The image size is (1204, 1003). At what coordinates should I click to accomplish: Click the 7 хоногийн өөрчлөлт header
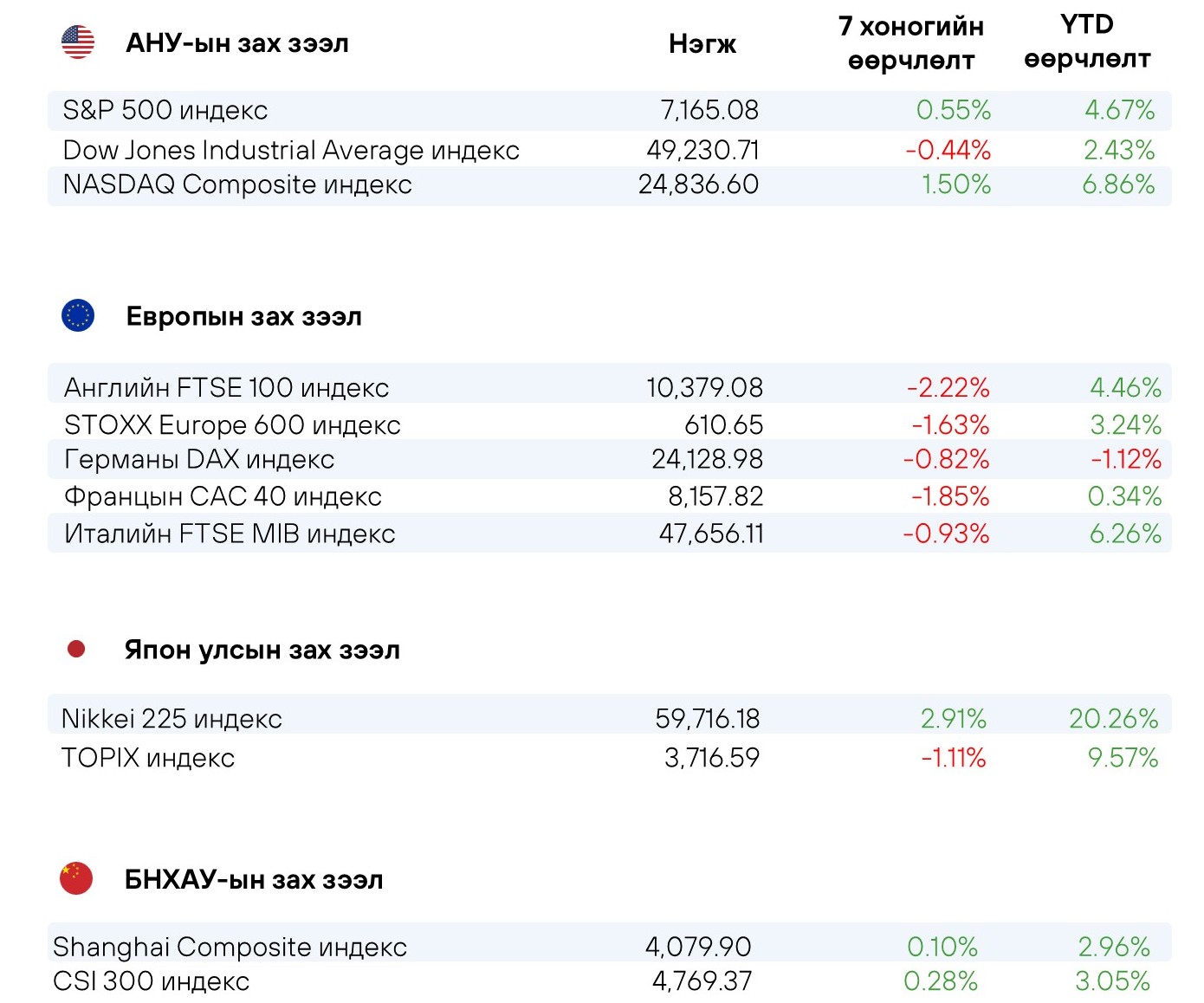coord(911,43)
